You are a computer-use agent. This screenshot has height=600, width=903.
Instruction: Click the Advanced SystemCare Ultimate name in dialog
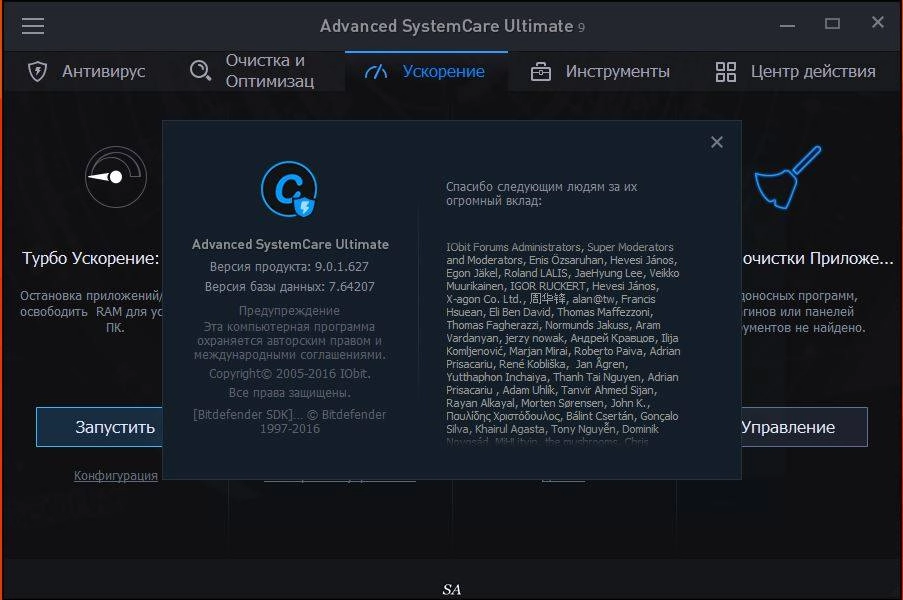[290, 244]
